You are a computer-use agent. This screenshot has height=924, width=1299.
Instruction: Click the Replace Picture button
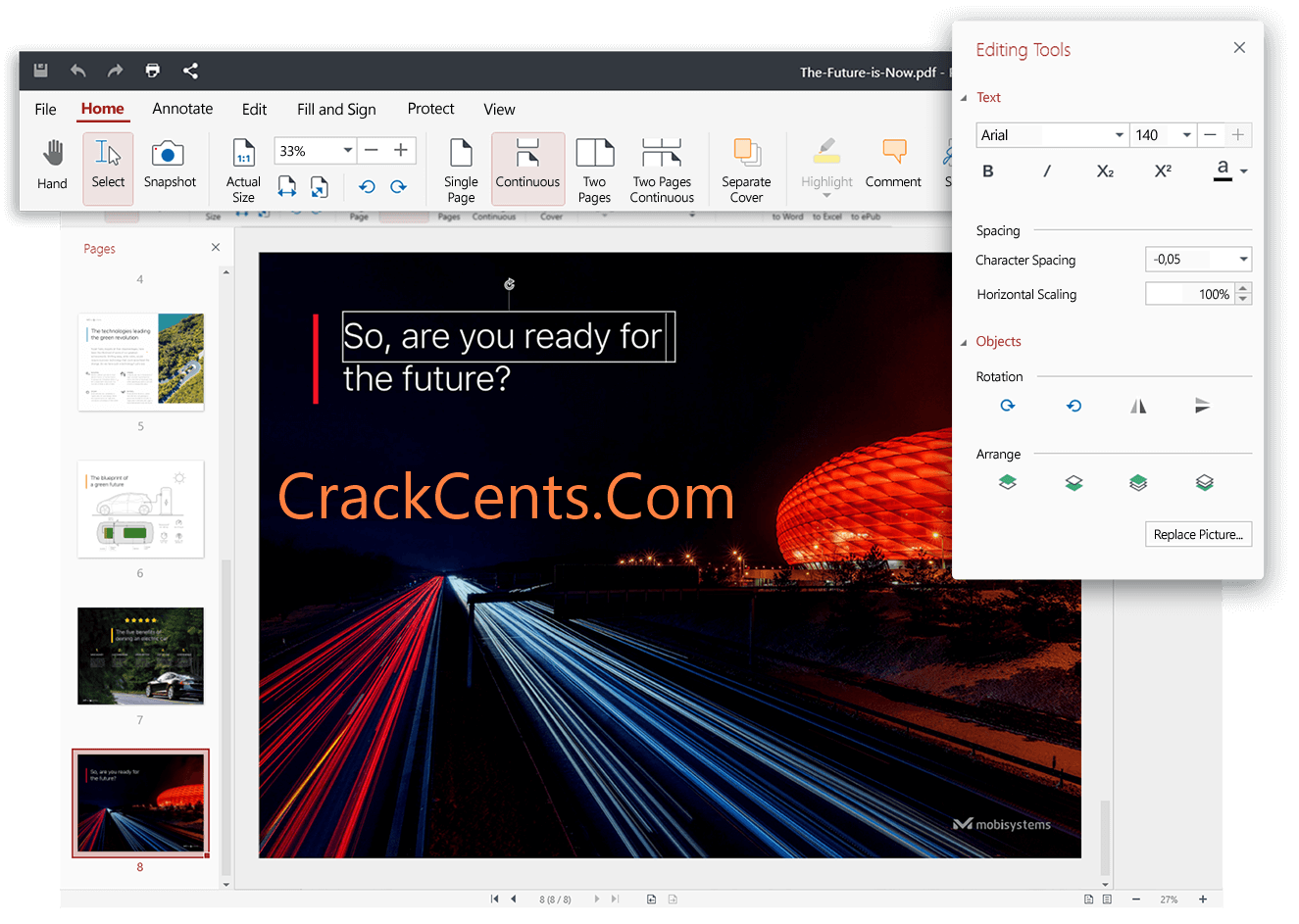pos(1198,534)
